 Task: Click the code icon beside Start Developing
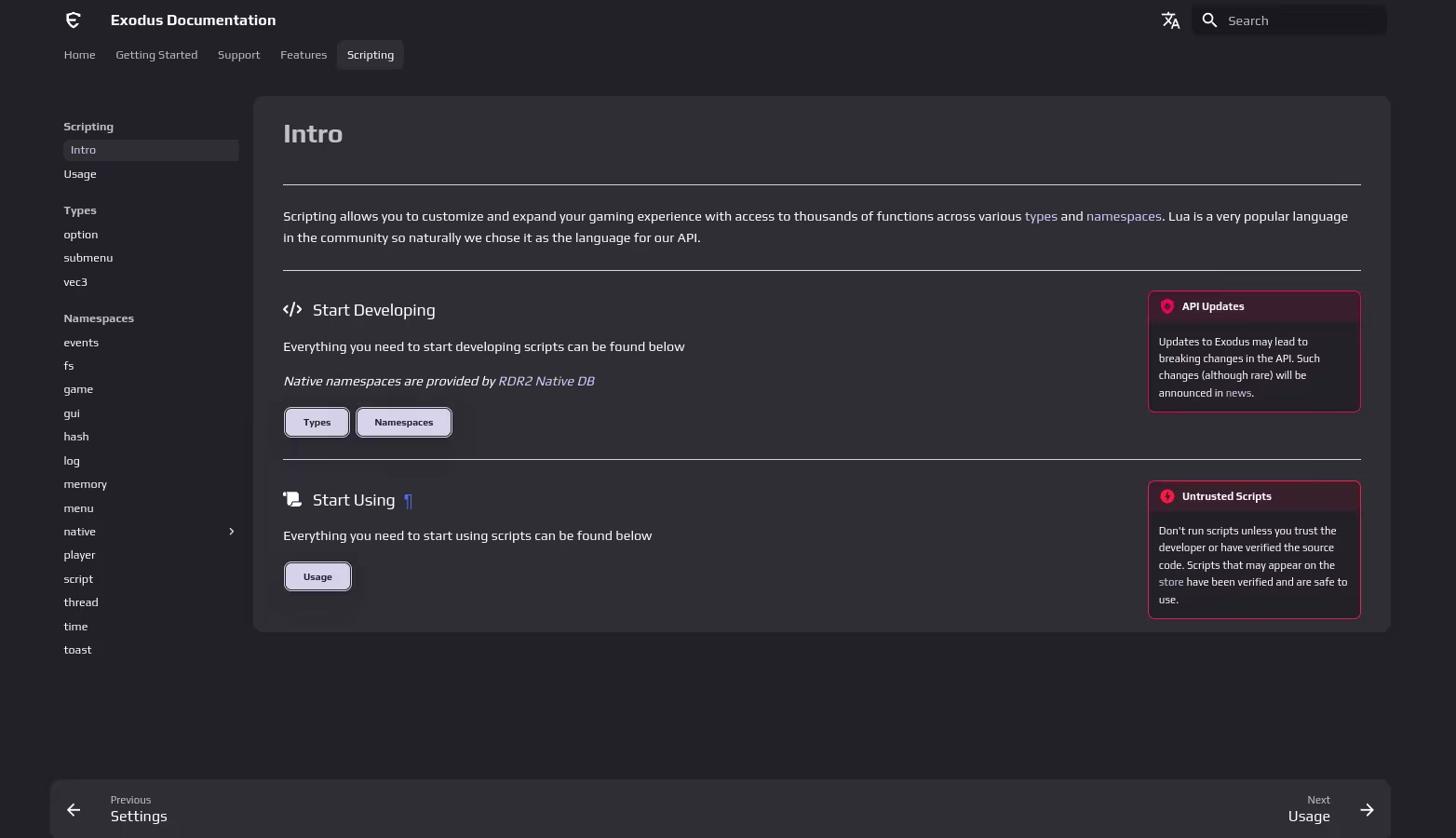click(x=292, y=309)
